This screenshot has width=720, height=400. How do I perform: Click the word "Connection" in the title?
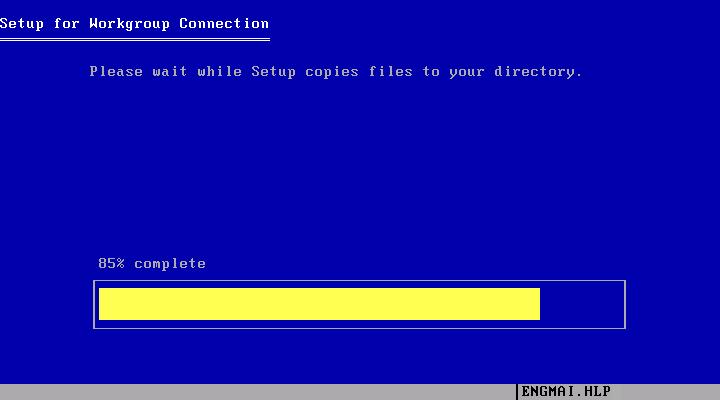click(x=224, y=23)
